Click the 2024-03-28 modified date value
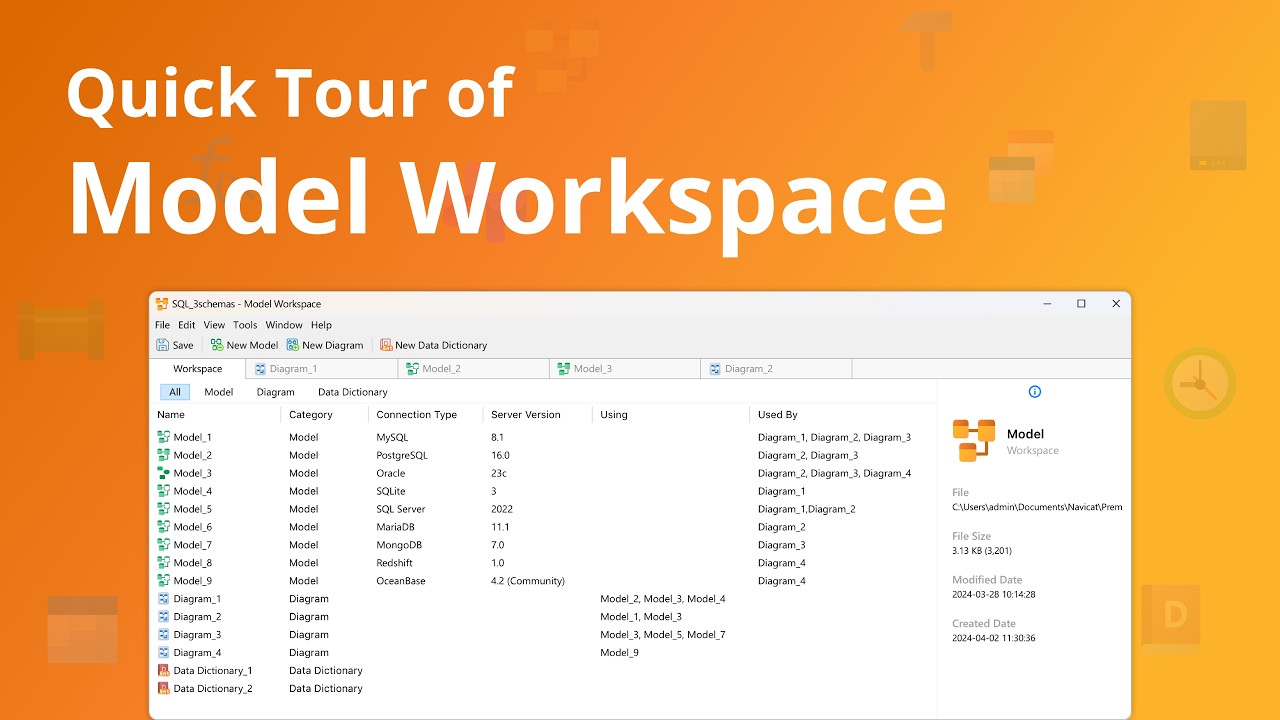The width and height of the screenshot is (1280, 720). [994, 594]
